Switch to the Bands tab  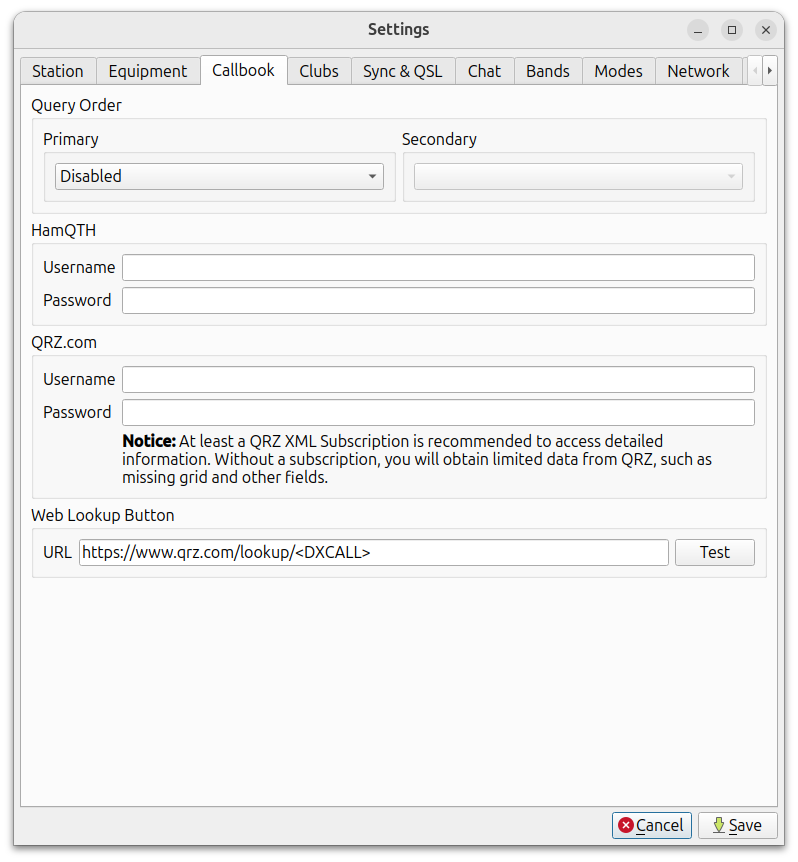548,71
